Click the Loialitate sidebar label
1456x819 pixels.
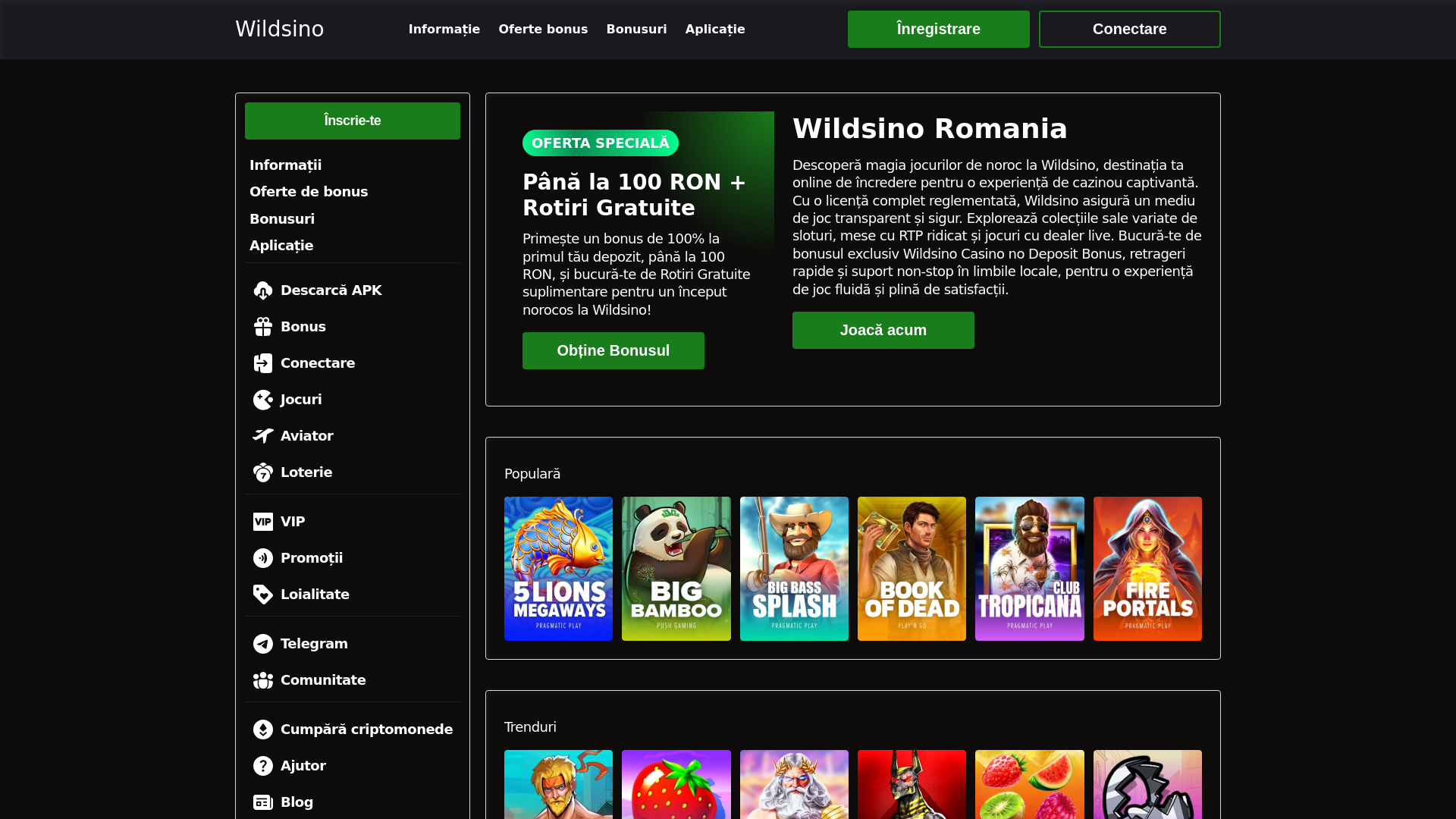point(315,595)
